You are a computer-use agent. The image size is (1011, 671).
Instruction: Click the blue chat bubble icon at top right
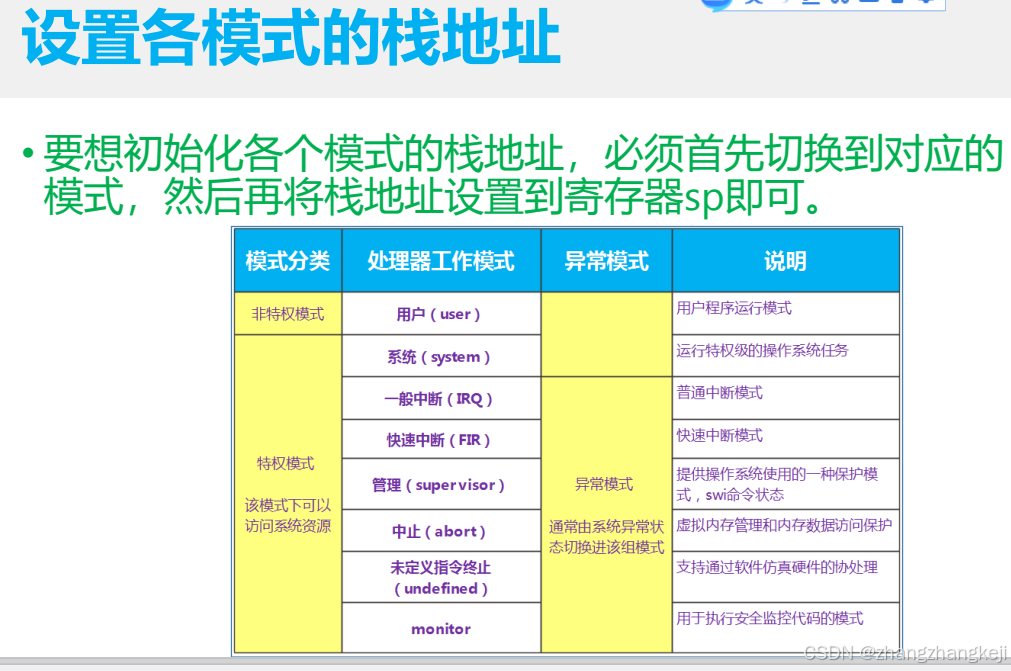coord(716,5)
